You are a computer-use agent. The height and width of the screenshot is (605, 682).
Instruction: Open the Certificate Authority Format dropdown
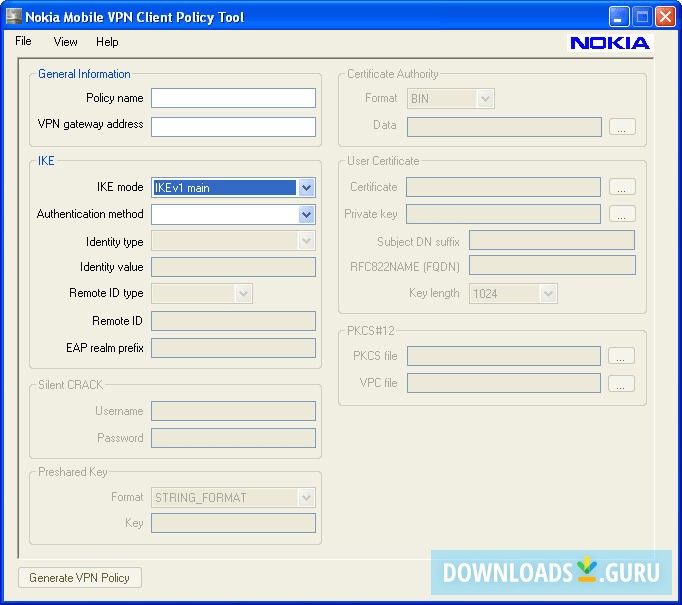485,99
